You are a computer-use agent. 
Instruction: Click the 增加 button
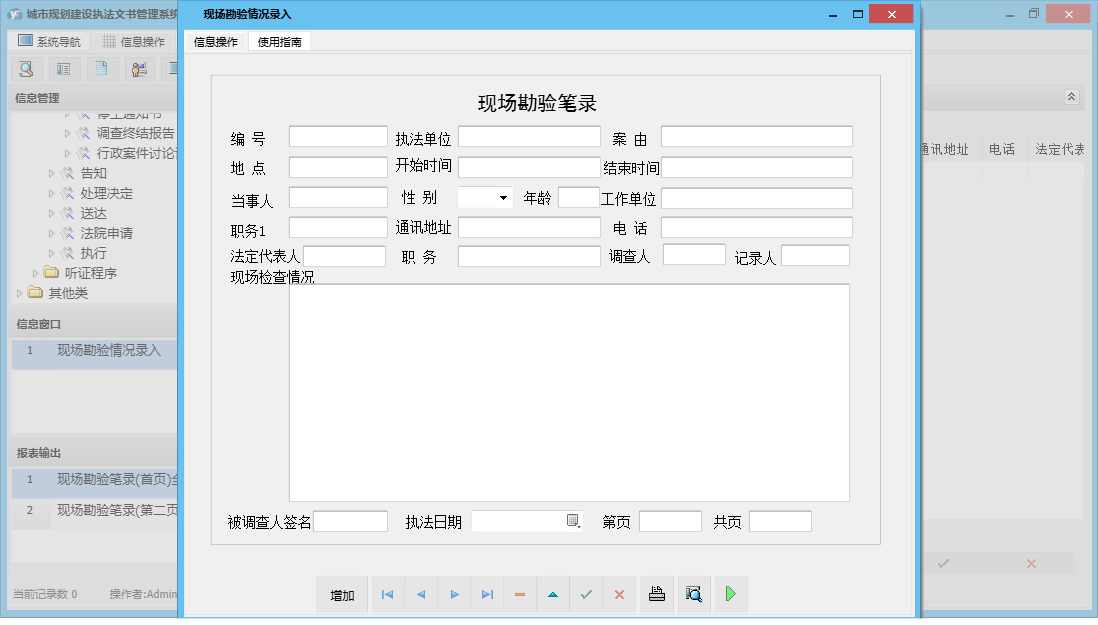click(x=341, y=594)
